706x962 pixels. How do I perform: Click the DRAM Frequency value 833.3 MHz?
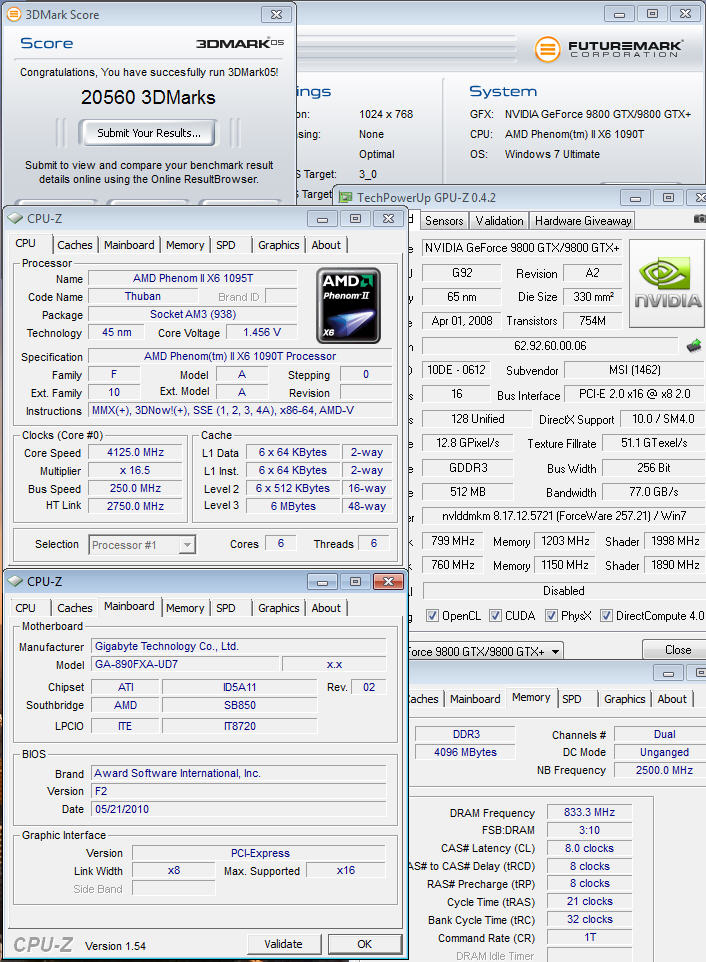click(589, 812)
